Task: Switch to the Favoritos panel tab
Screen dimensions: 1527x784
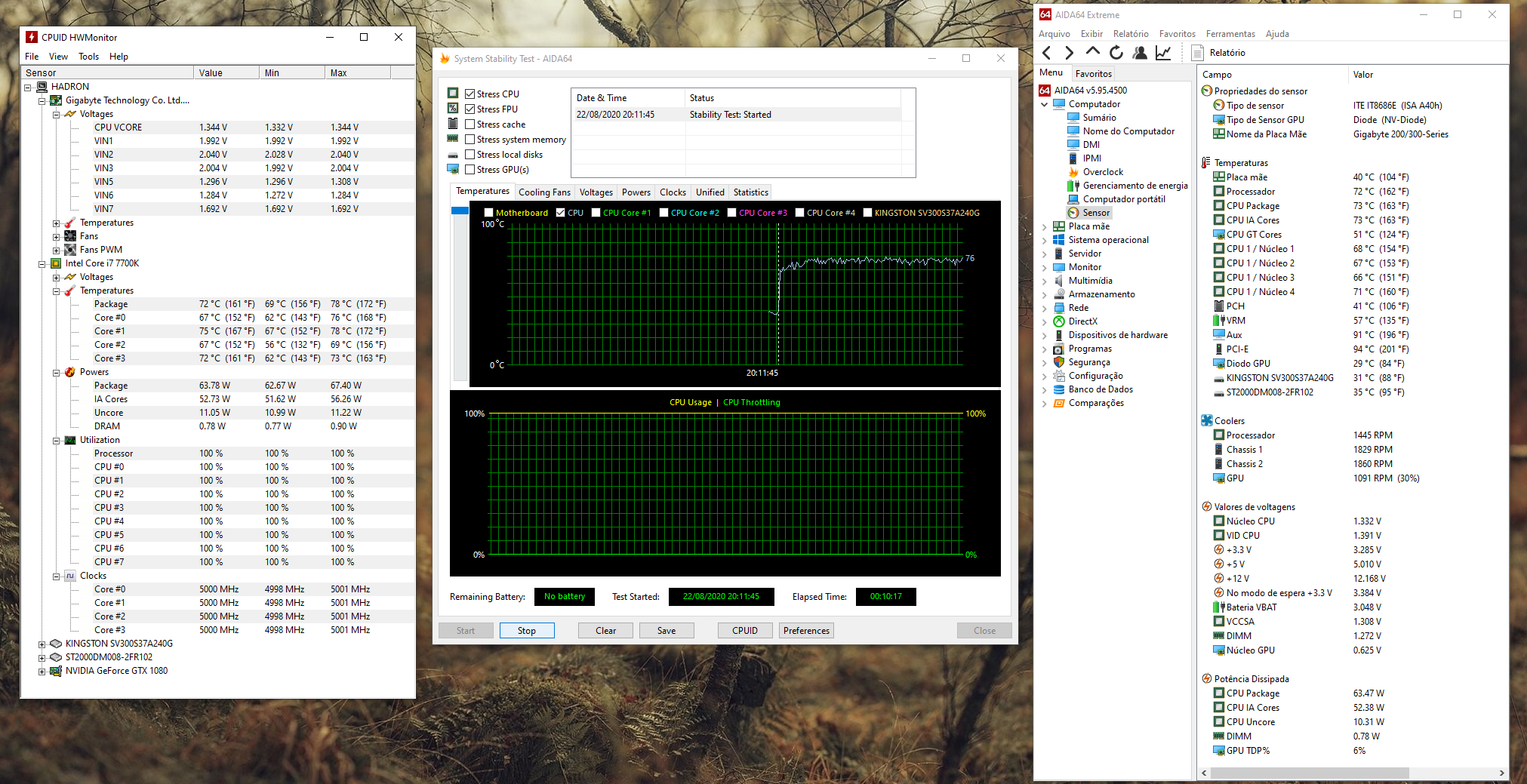Action: click(x=1093, y=74)
